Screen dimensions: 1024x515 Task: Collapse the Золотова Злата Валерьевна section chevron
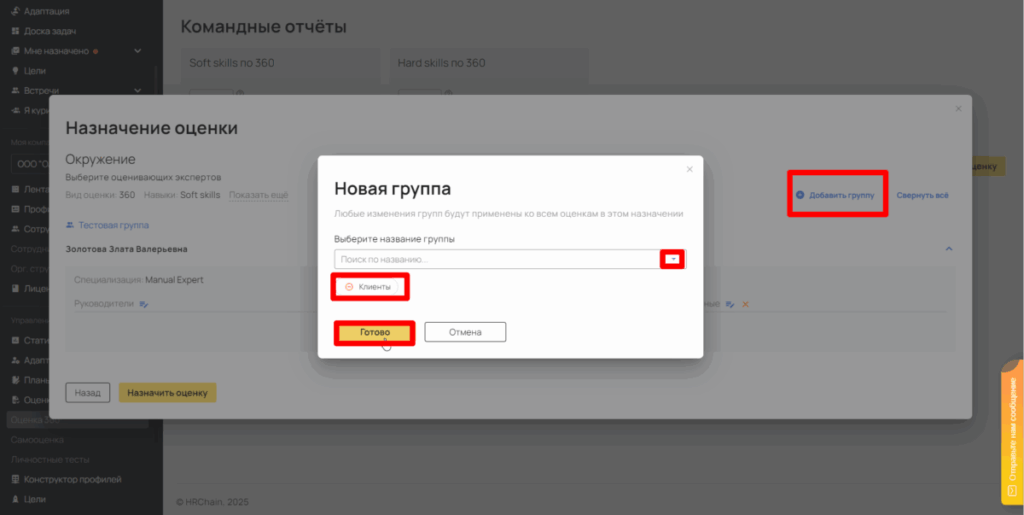(x=949, y=248)
